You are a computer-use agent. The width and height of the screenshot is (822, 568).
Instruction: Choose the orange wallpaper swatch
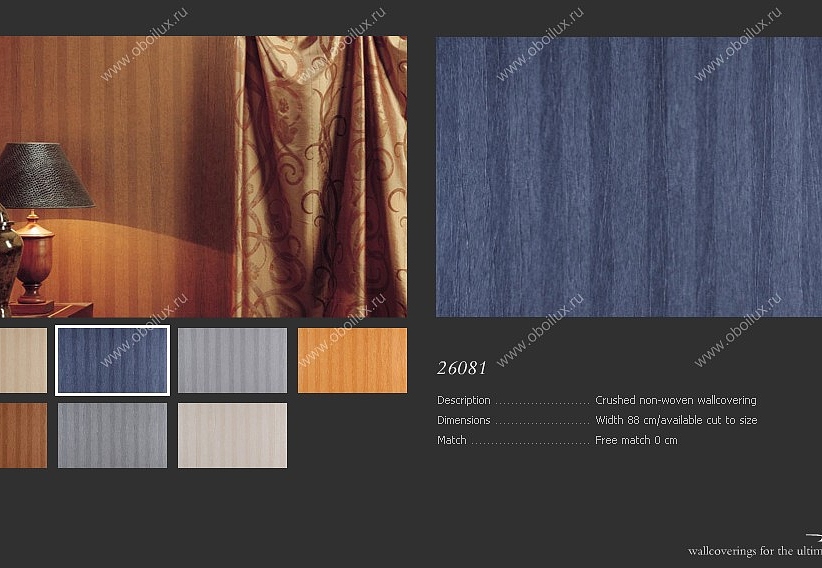pos(352,360)
